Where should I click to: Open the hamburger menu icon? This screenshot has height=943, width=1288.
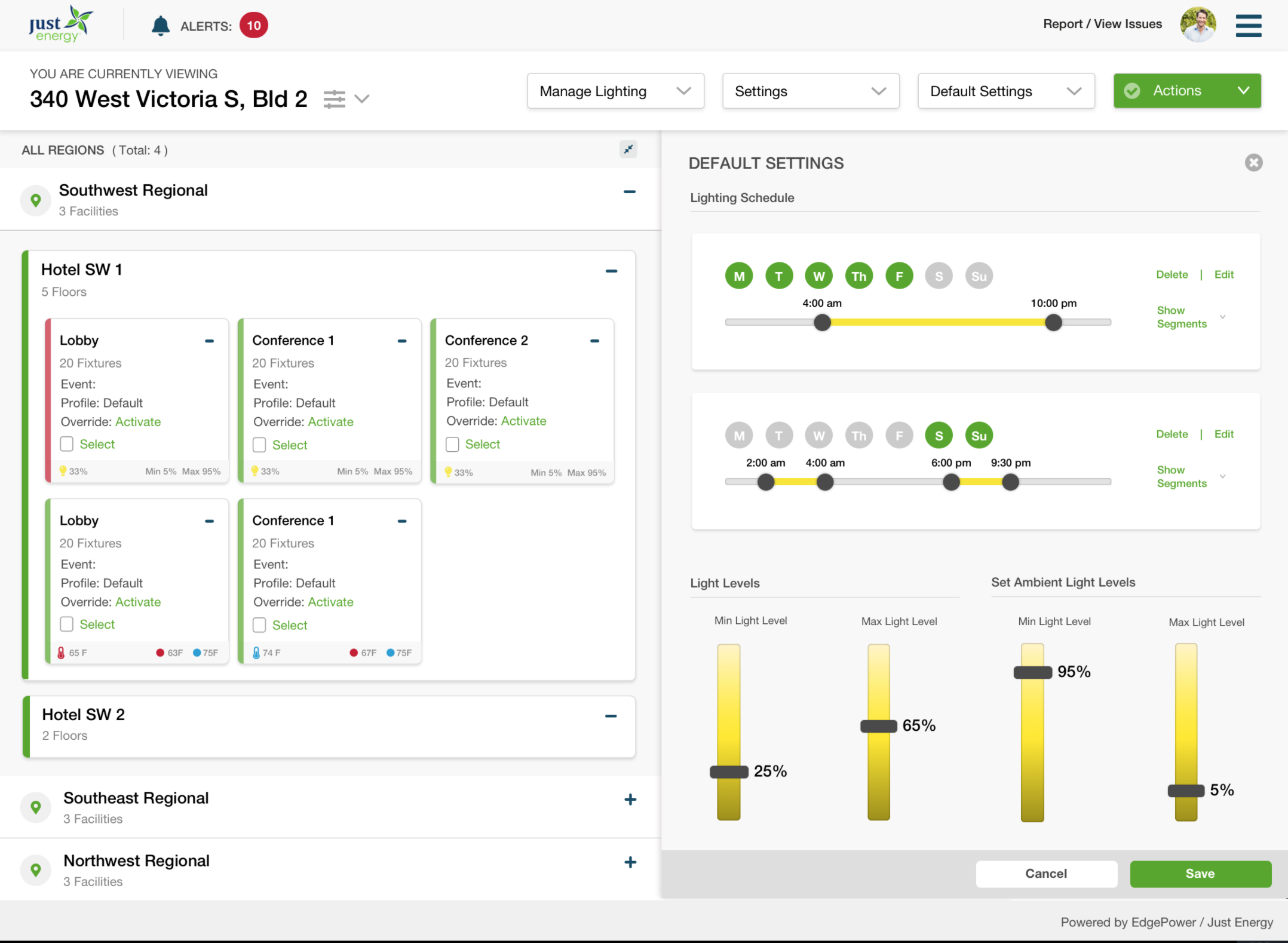pyautogui.click(x=1248, y=26)
